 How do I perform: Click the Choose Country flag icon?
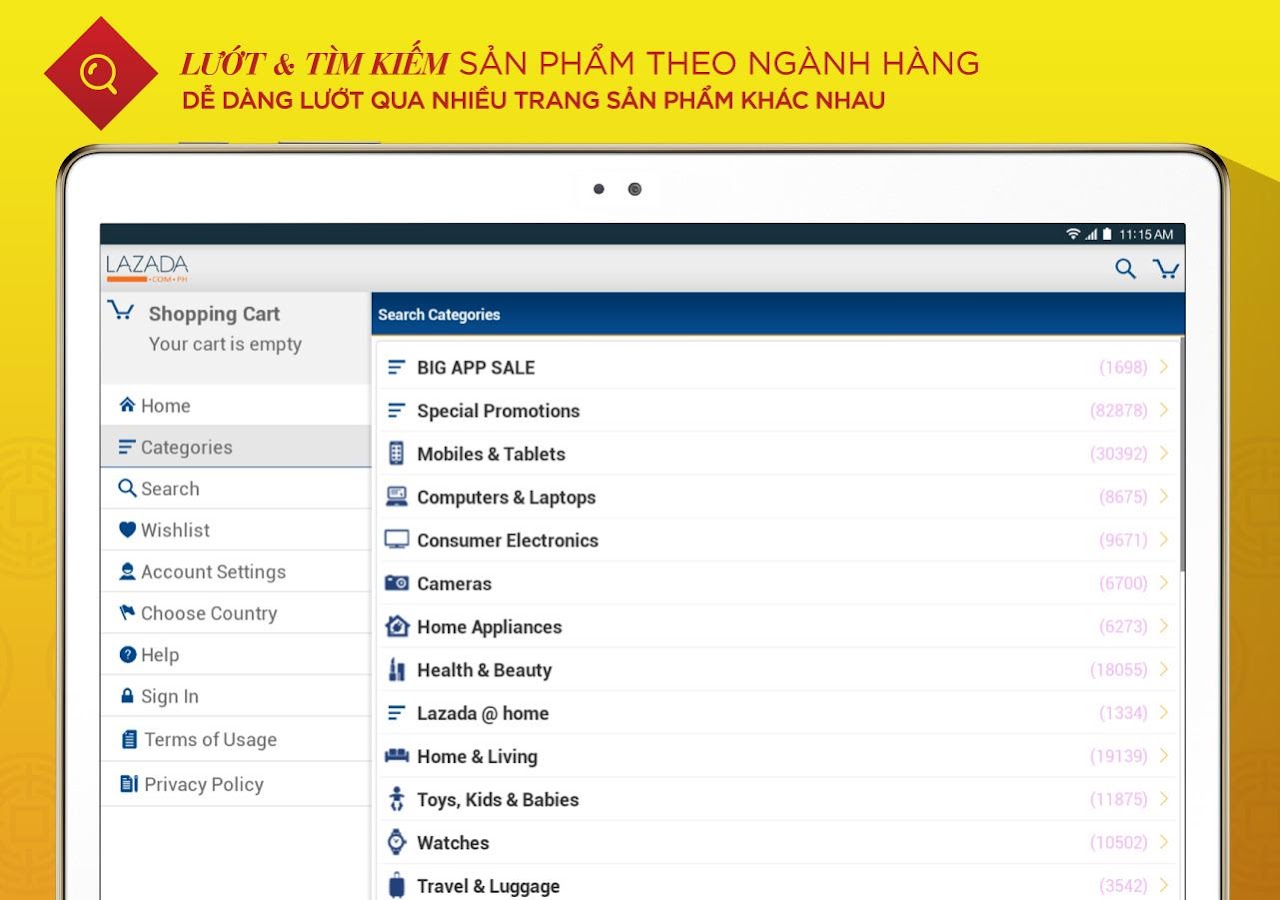[127, 613]
